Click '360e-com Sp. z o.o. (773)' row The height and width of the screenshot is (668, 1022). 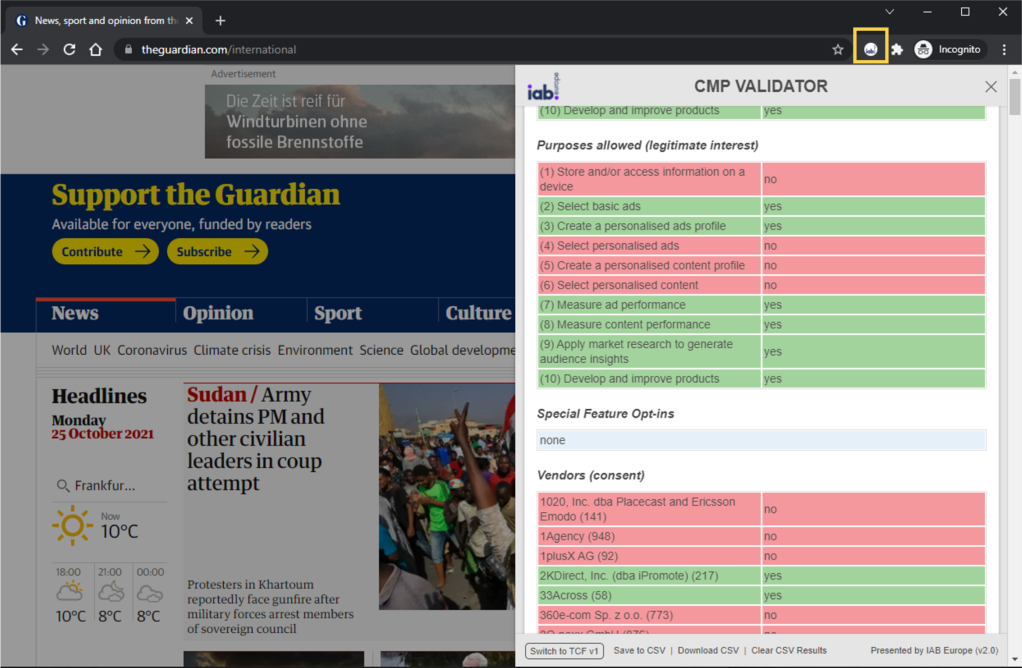click(x=761, y=615)
